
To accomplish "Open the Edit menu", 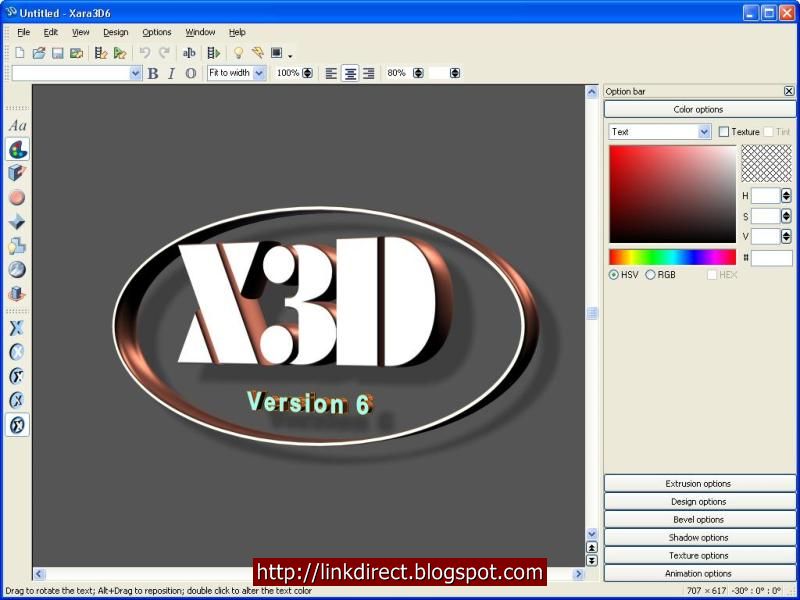I will point(51,32).
